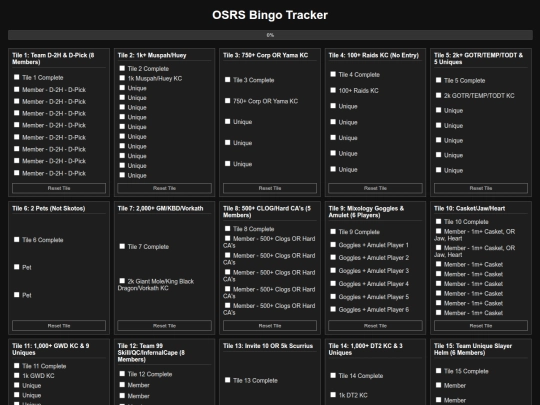Check Goggles + Amulet Player 4
540x405 pixels.
[333, 283]
